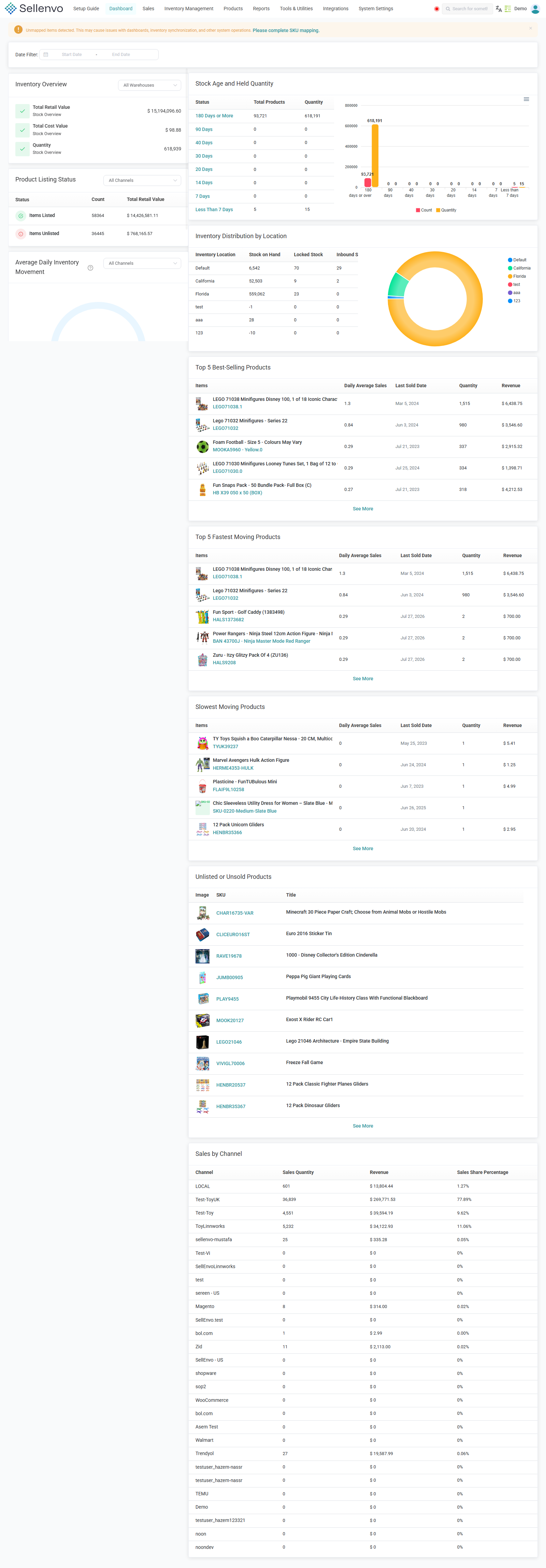Click the Items Listed green status icon

[21, 216]
